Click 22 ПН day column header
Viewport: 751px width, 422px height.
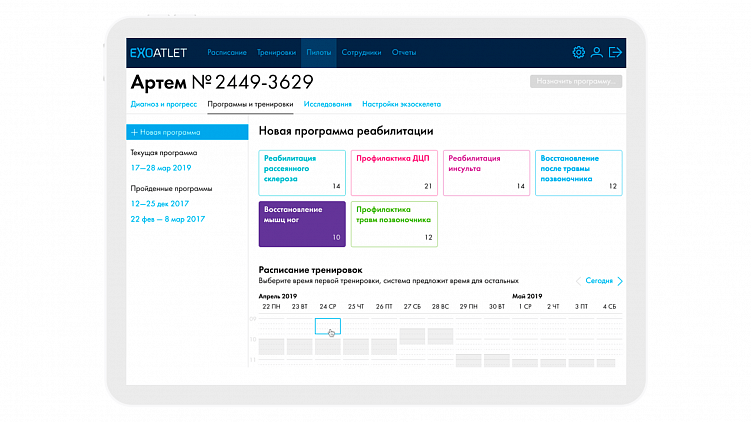pos(271,307)
